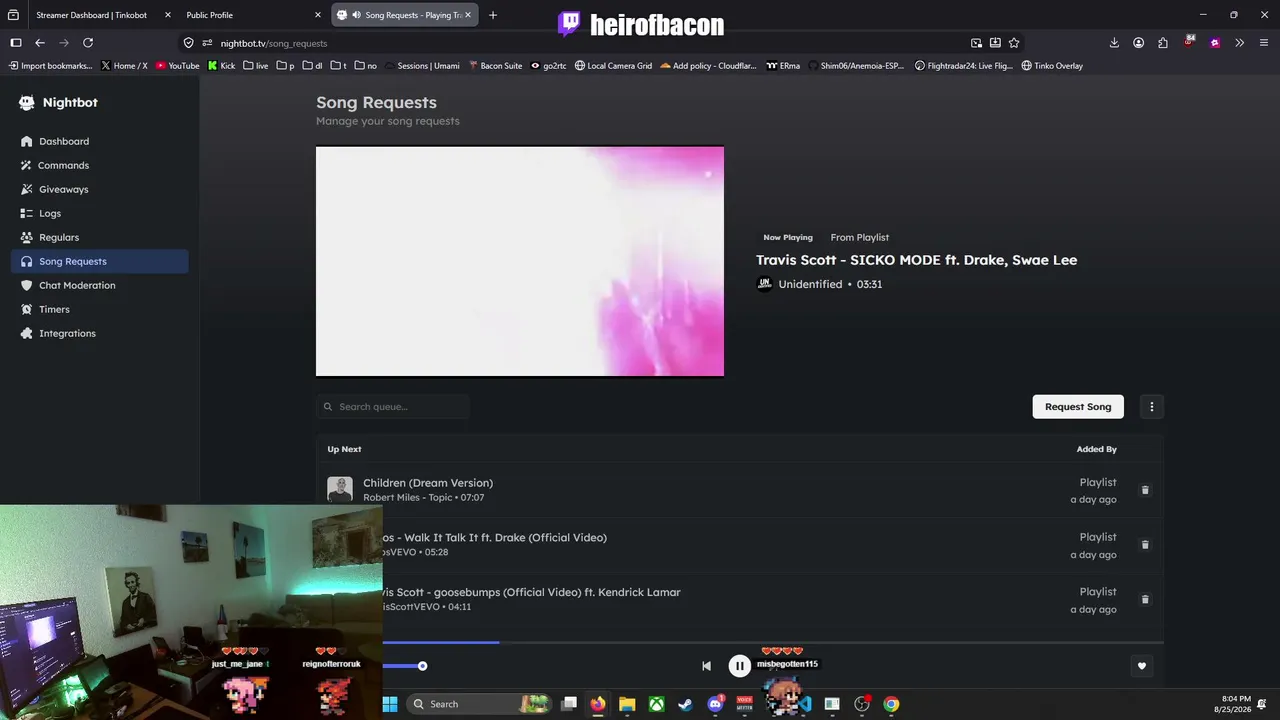Open the browser extensions menu

pos(1163,43)
